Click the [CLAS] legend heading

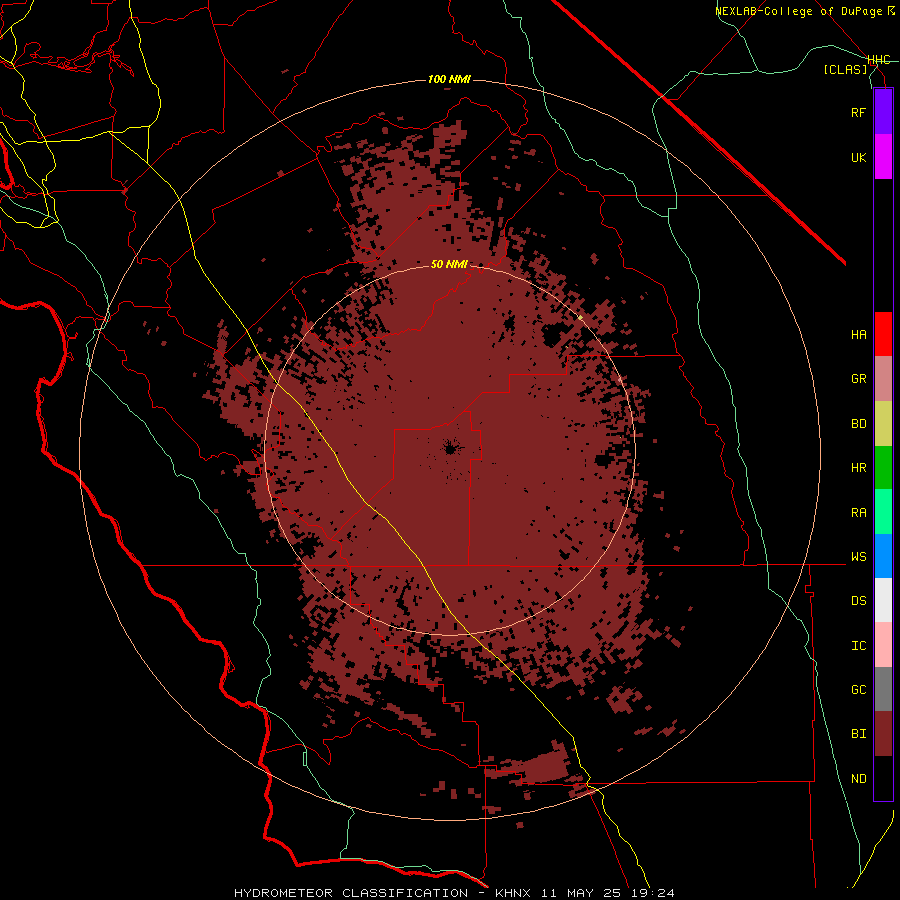point(845,70)
